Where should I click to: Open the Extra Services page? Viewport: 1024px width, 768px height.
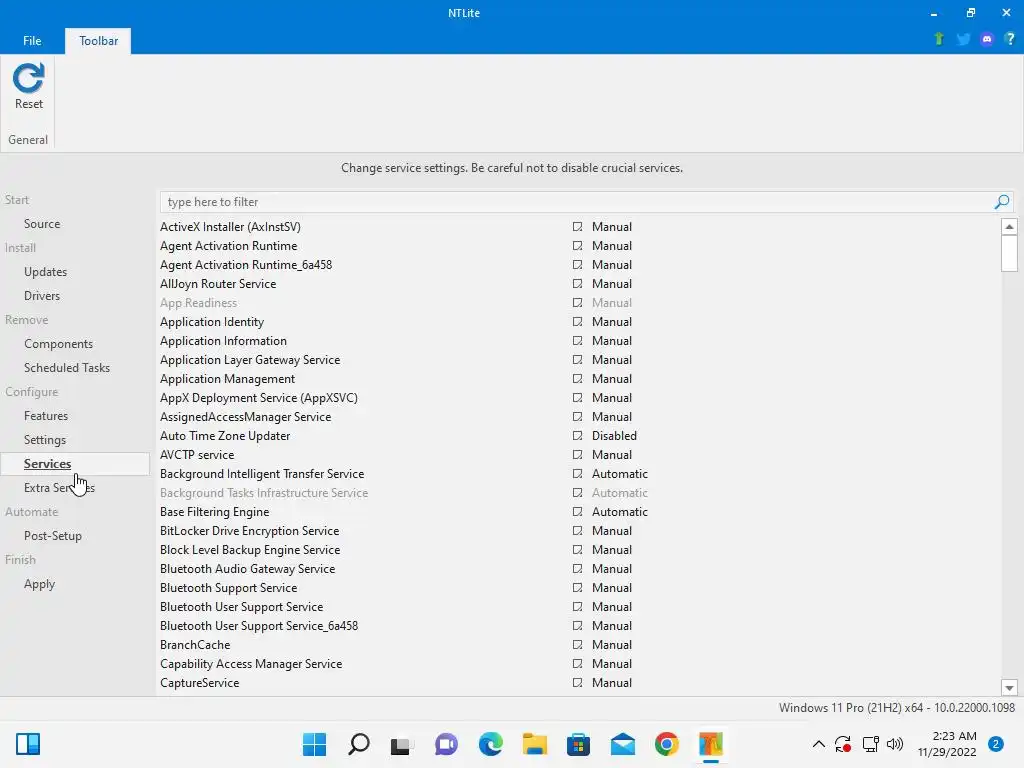pos(59,488)
